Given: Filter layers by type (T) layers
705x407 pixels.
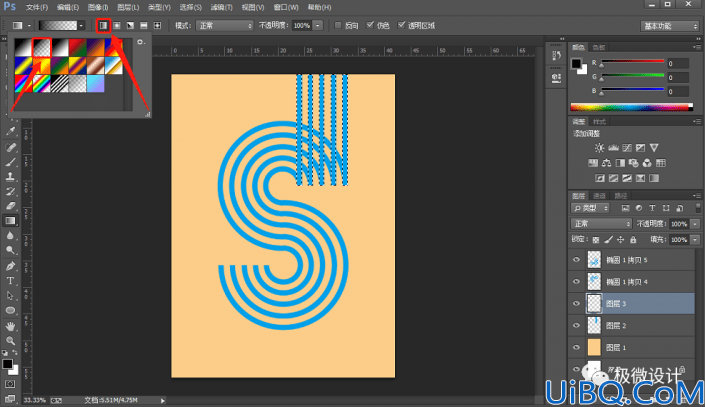Looking at the screenshot, I should 652,208.
